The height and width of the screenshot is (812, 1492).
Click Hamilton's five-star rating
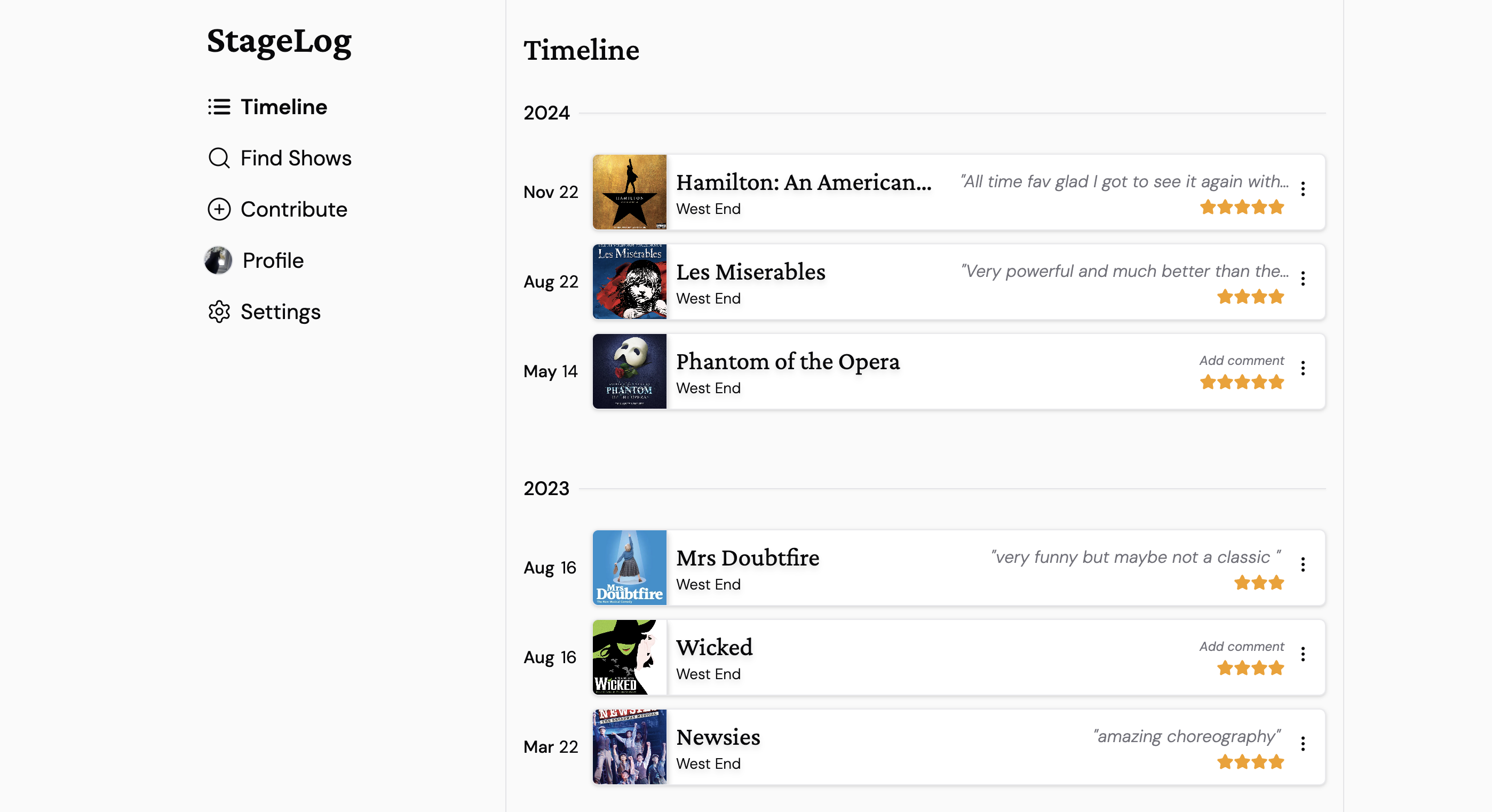tap(1242, 208)
